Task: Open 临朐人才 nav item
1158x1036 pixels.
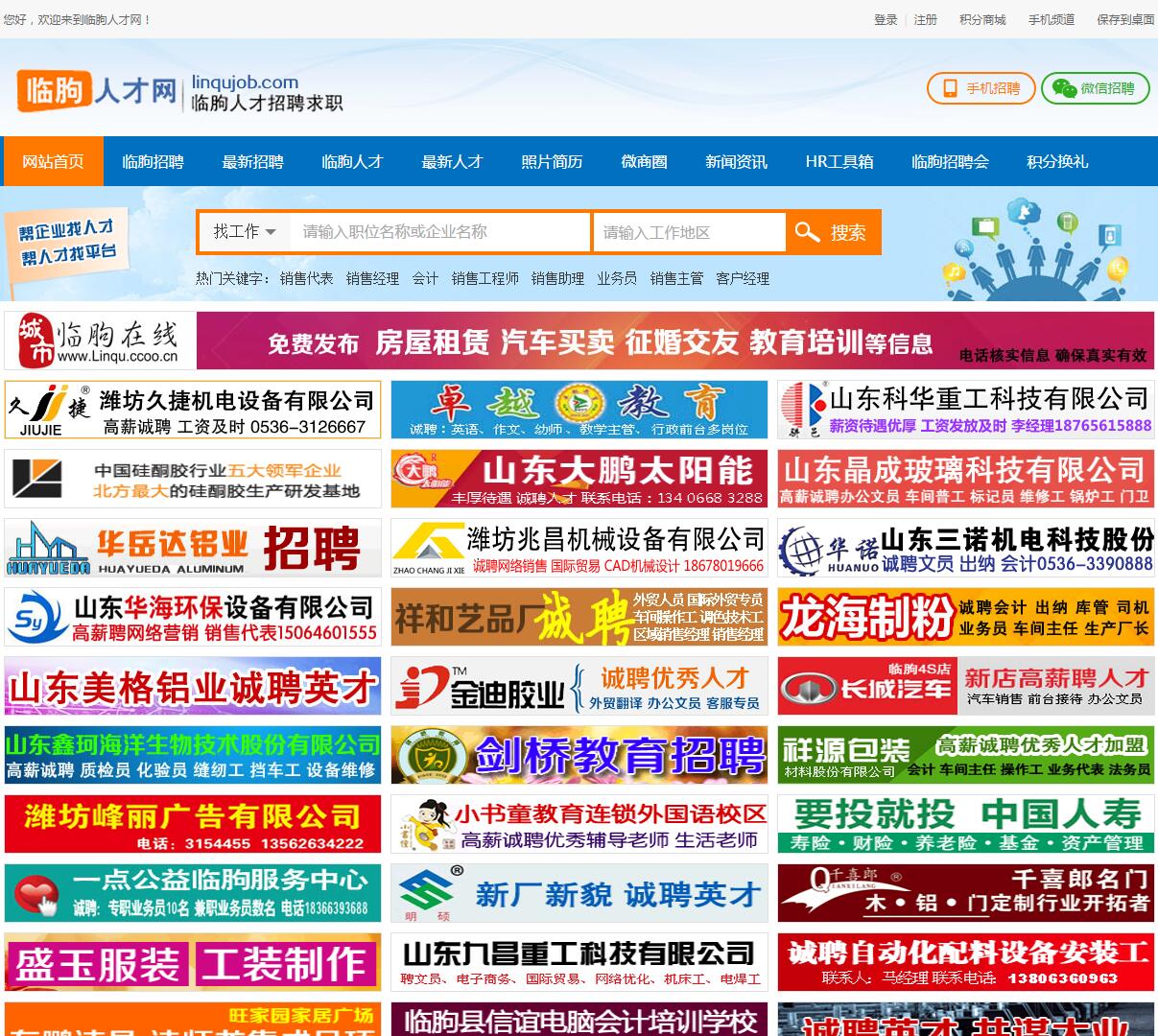Action: (352, 161)
